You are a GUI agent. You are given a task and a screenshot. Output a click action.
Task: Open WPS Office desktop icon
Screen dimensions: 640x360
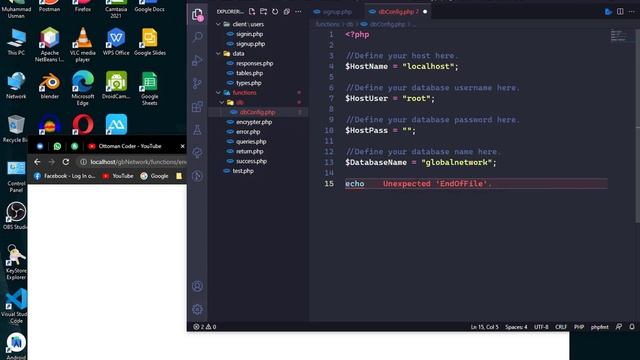click(116, 41)
